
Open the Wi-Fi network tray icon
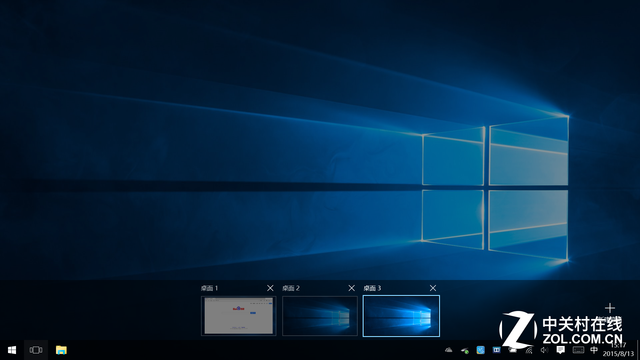coord(529,350)
